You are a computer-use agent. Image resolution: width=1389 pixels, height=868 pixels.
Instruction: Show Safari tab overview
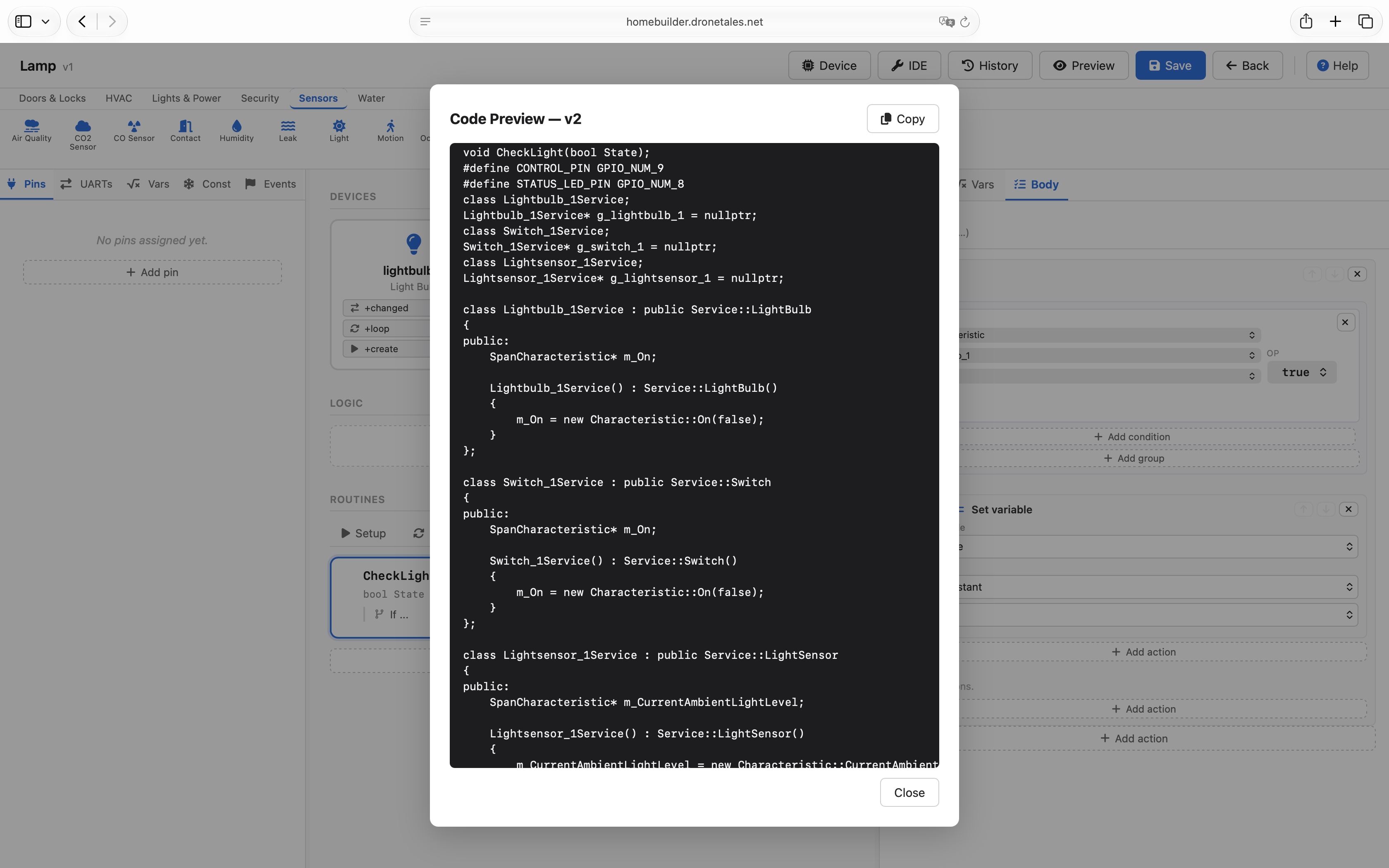tap(1365, 21)
